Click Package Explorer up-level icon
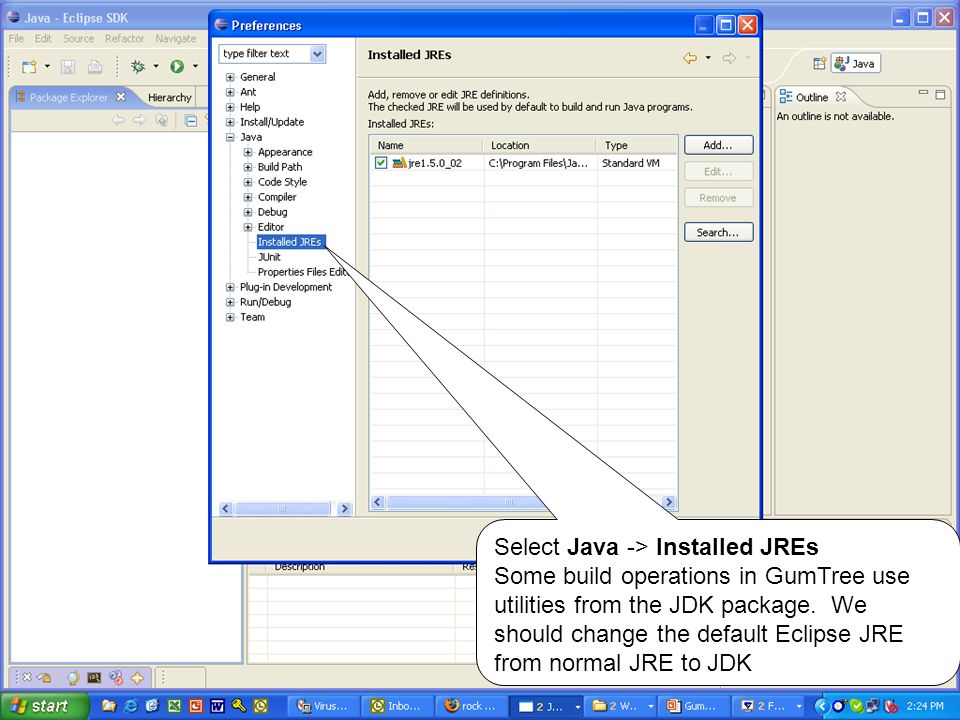 (x=162, y=120)
